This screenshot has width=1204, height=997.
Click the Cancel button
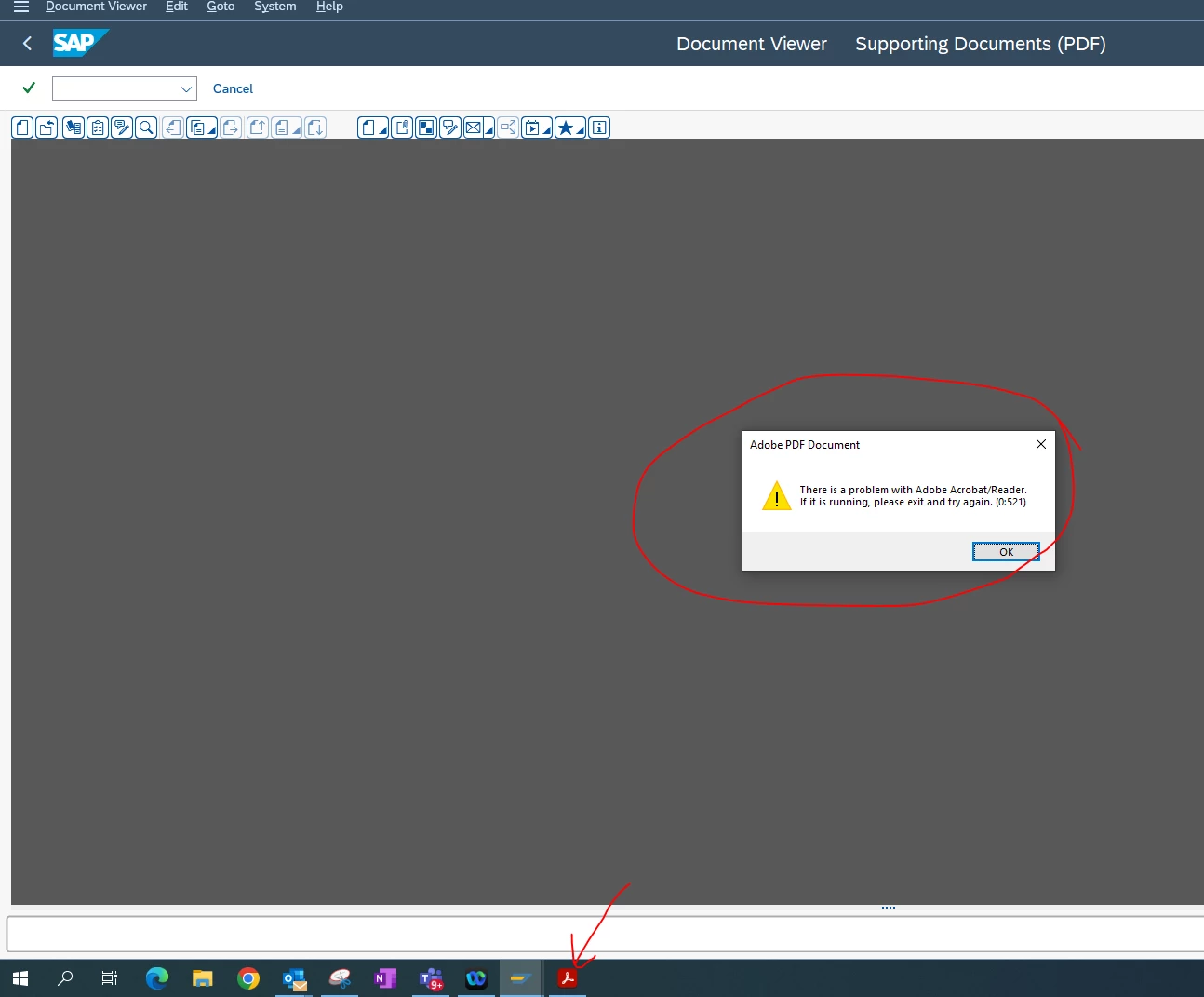[x=233, y=88]
